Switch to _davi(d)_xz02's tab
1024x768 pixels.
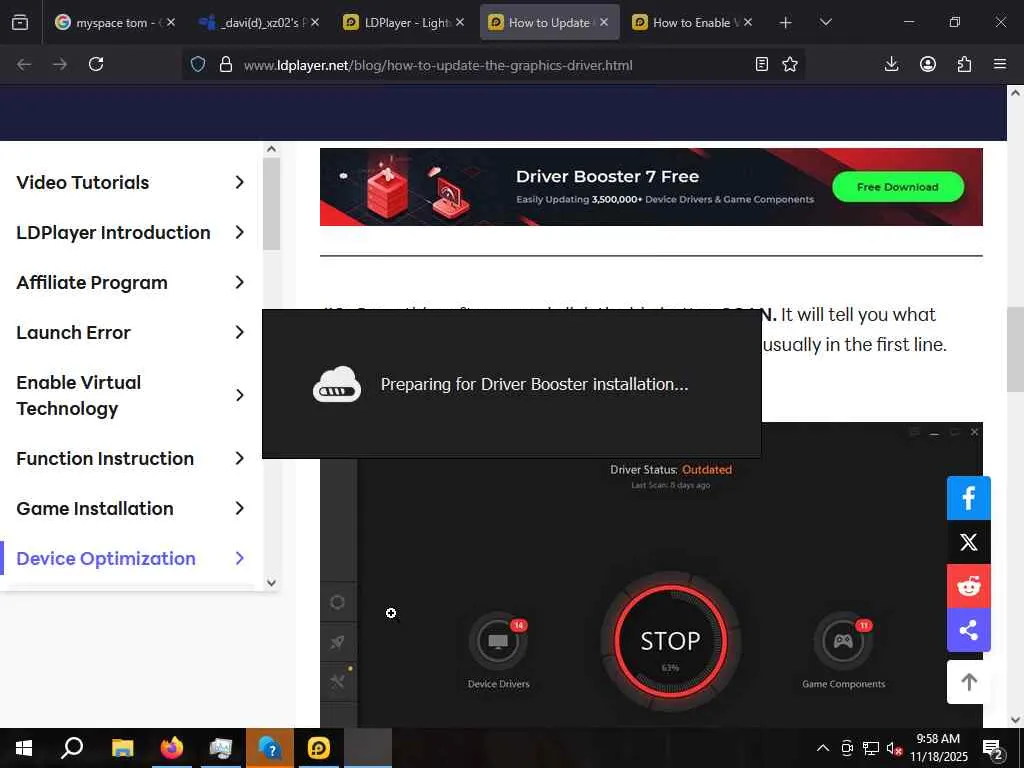260,22
